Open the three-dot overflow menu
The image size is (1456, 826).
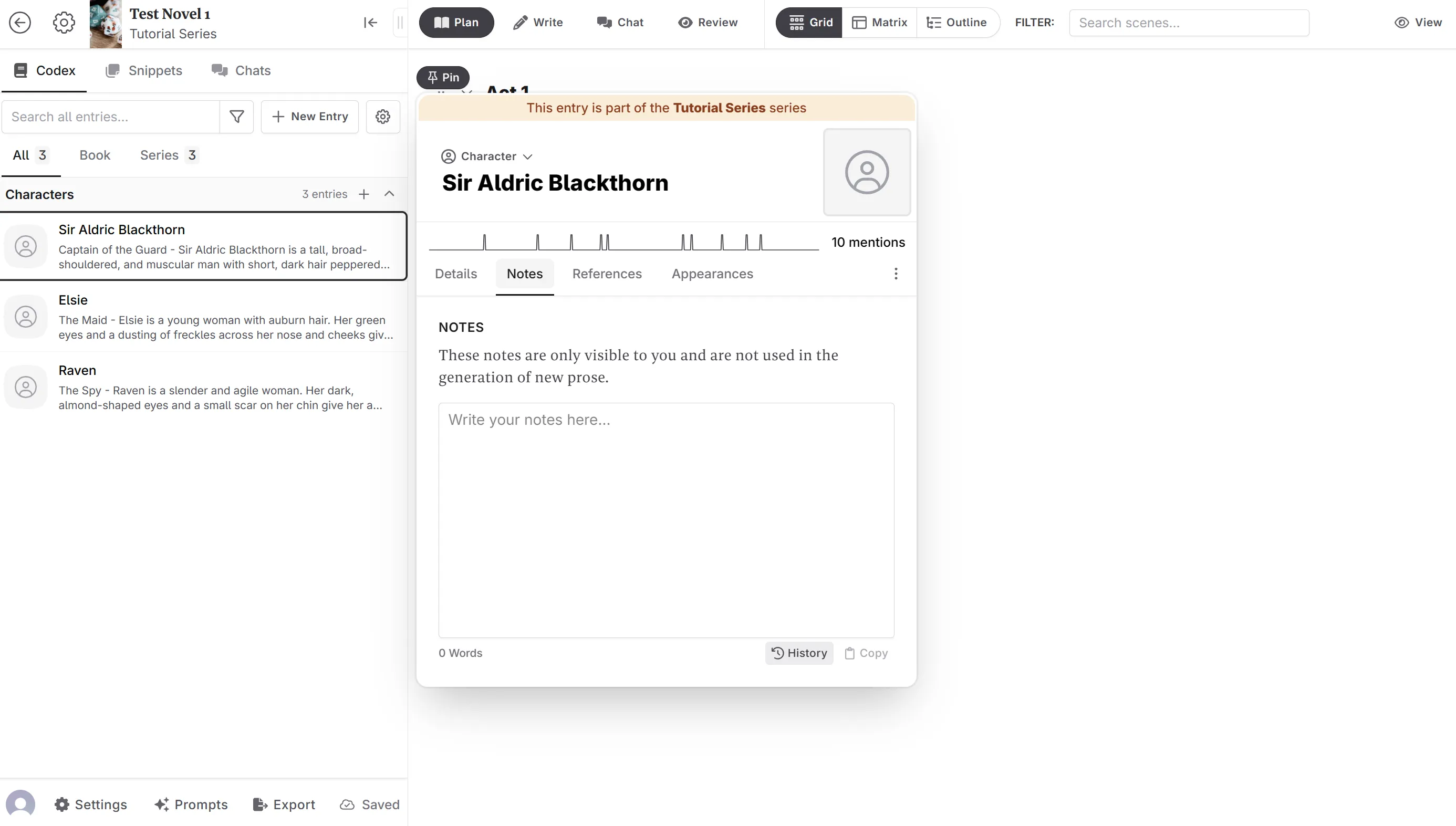(896, 273)
